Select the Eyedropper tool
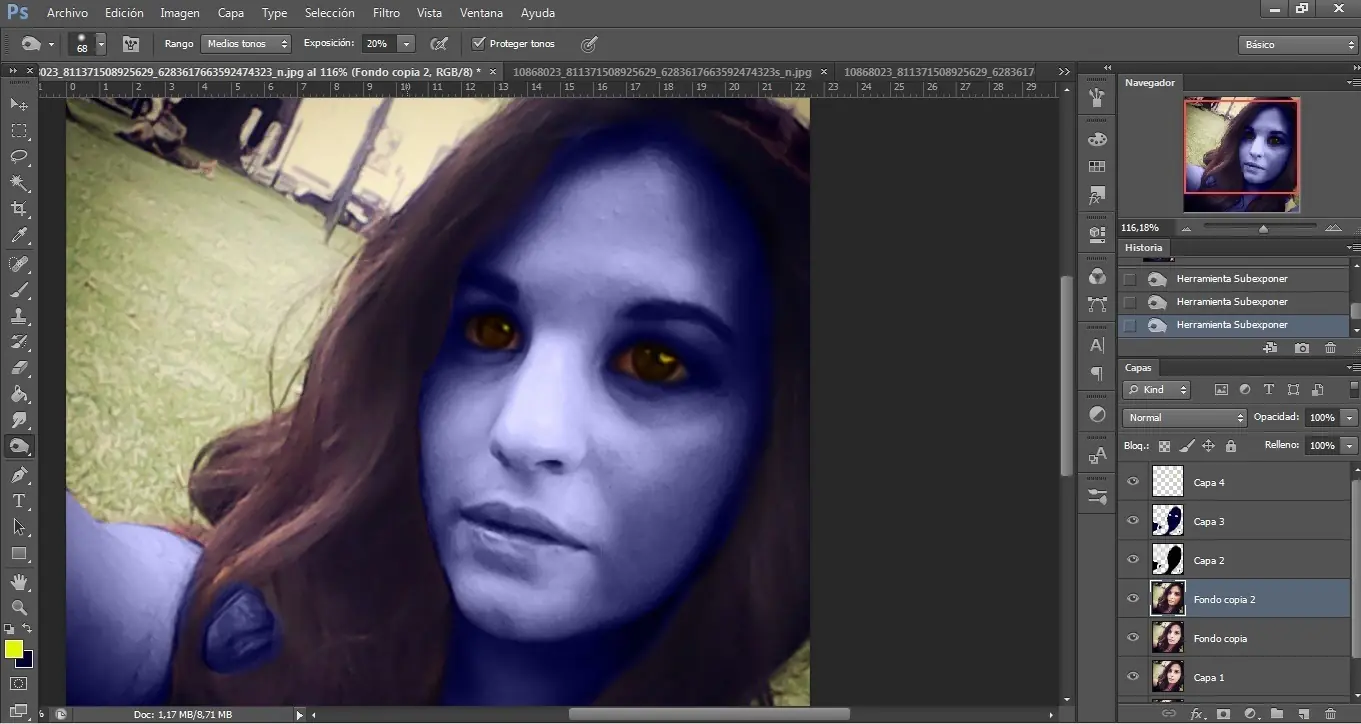 click(x=19, y=236)
